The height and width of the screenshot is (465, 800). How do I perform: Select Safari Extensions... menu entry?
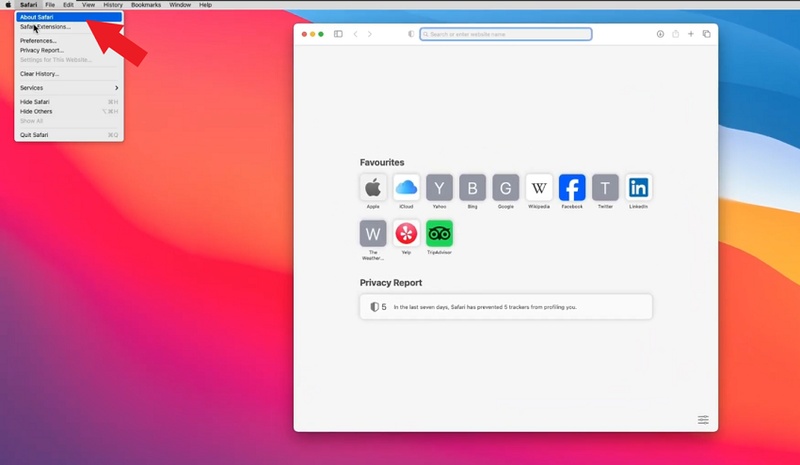pos(69,27)
